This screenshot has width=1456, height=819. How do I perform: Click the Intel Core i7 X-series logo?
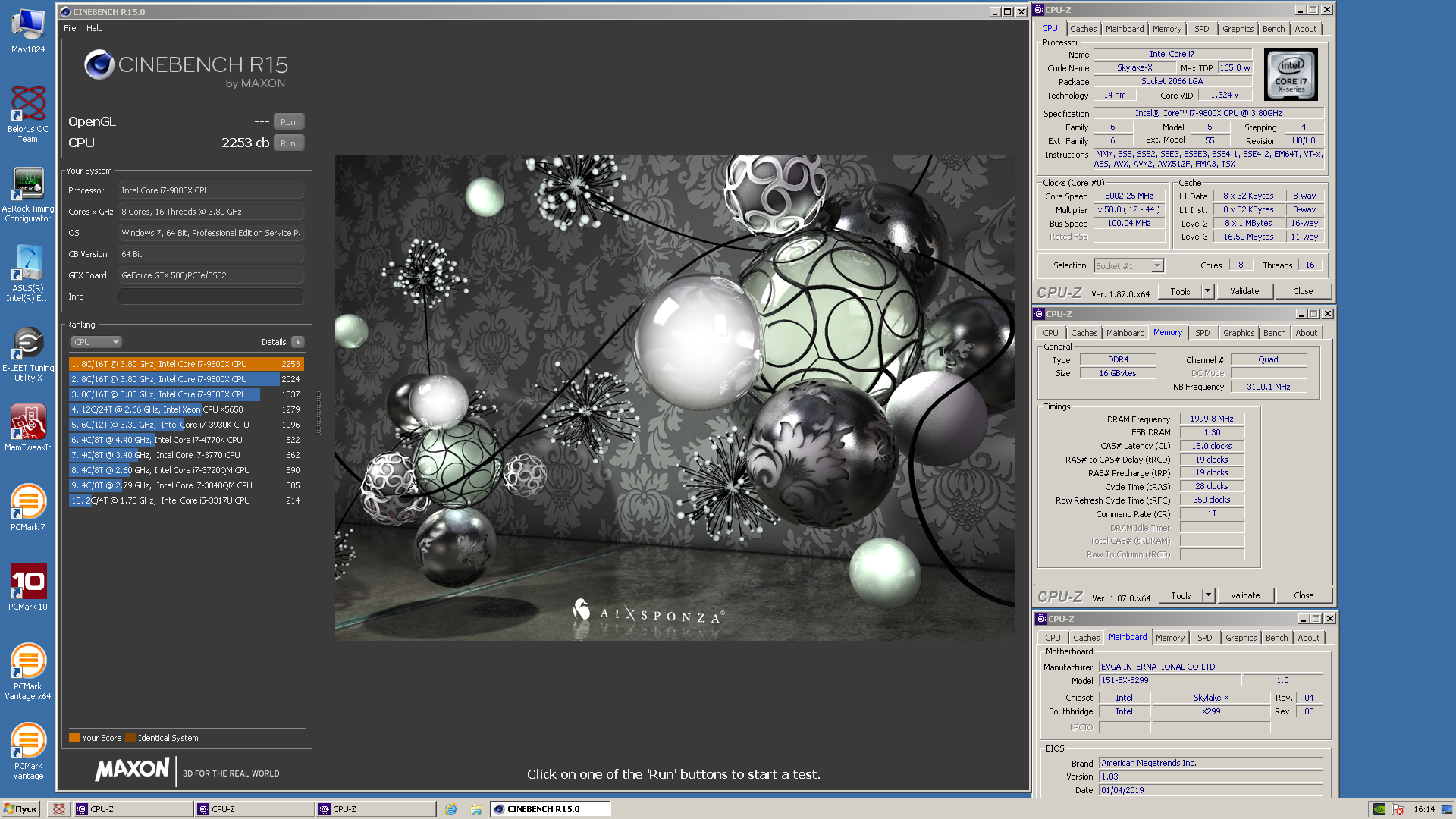pos(1291,74)
